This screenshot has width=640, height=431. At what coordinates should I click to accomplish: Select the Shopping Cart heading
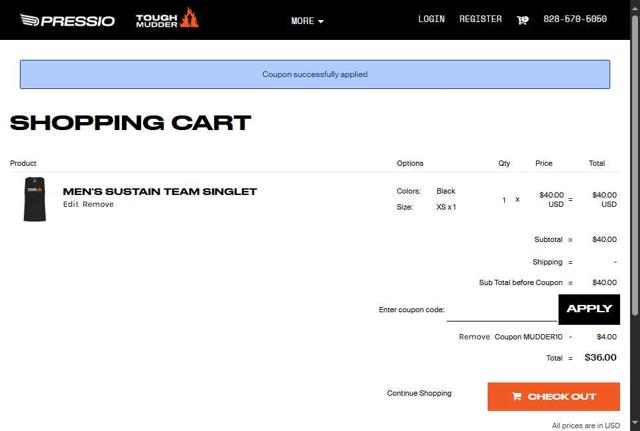pos(131,122)
